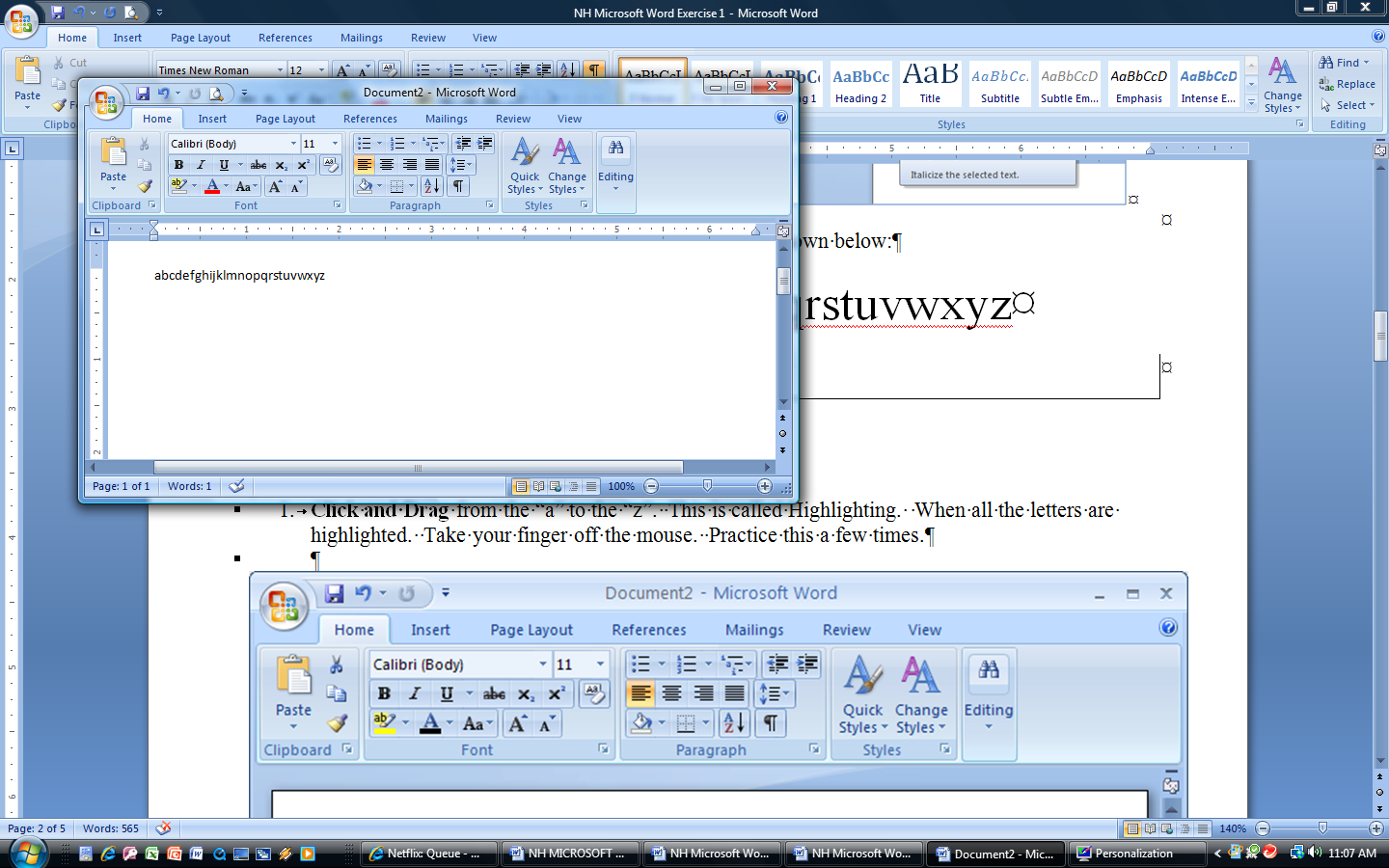Open Mailings tab in Document2
The width and height of the screenshot is (1389, 868).
click(447, 119)
